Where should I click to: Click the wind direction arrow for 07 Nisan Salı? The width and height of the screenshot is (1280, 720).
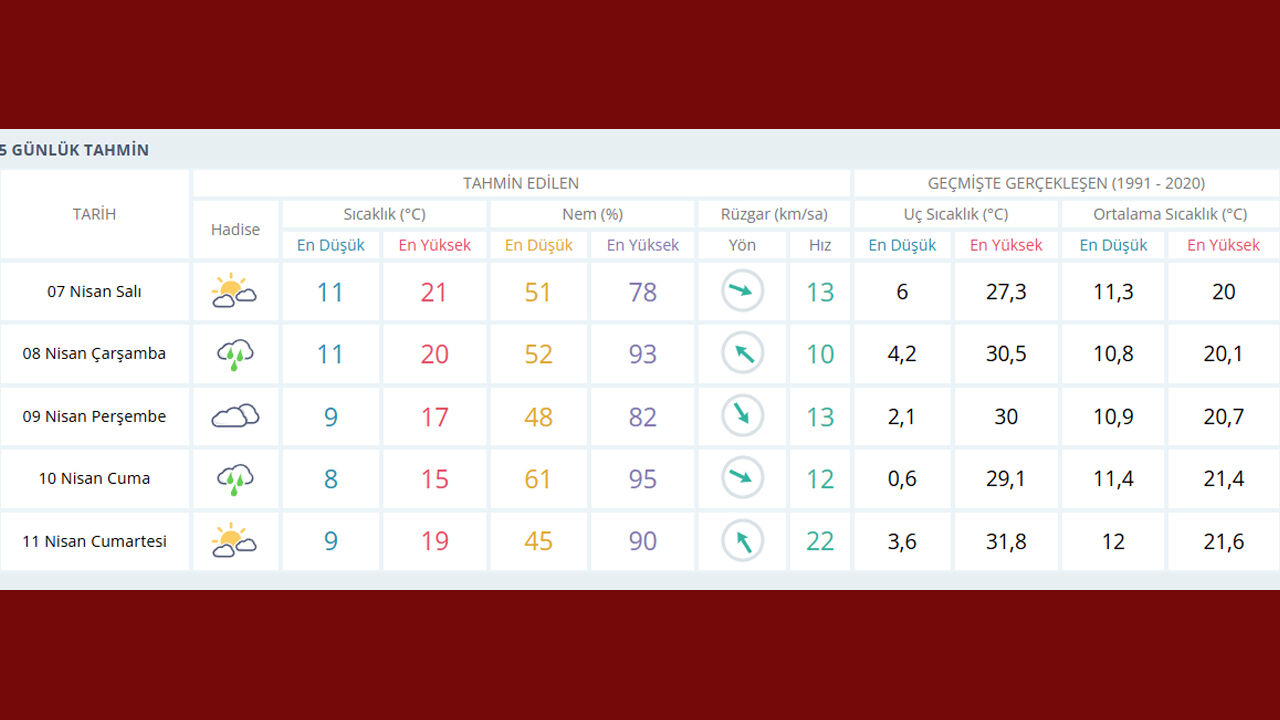(x=742, y=291)
